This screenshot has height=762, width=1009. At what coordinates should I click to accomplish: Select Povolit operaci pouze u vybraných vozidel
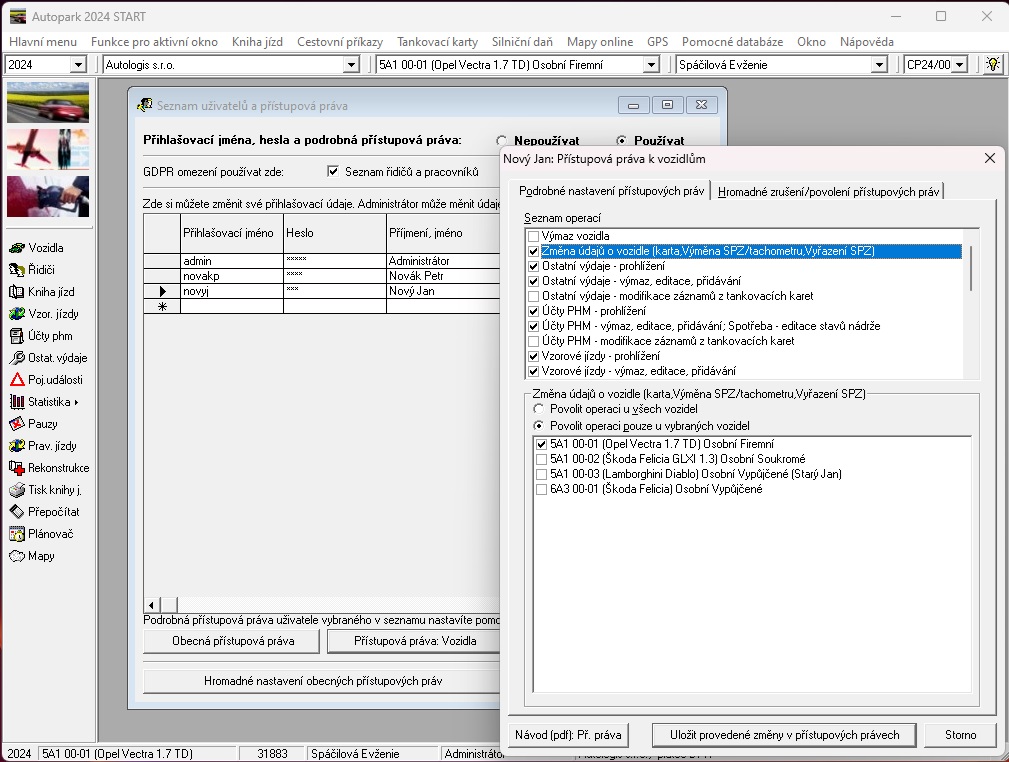tap(539, 425)
